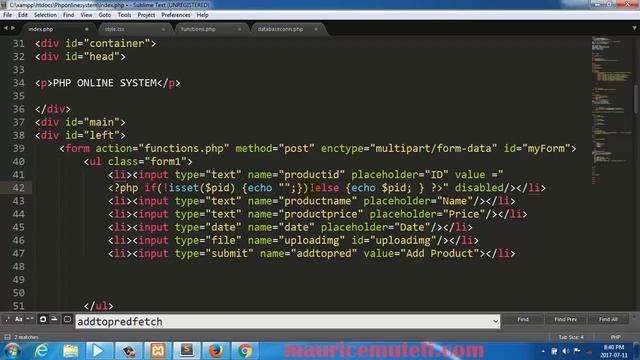The image size is (640, 360).
Task: Toggle case sensitive search option
Action: 19,319
